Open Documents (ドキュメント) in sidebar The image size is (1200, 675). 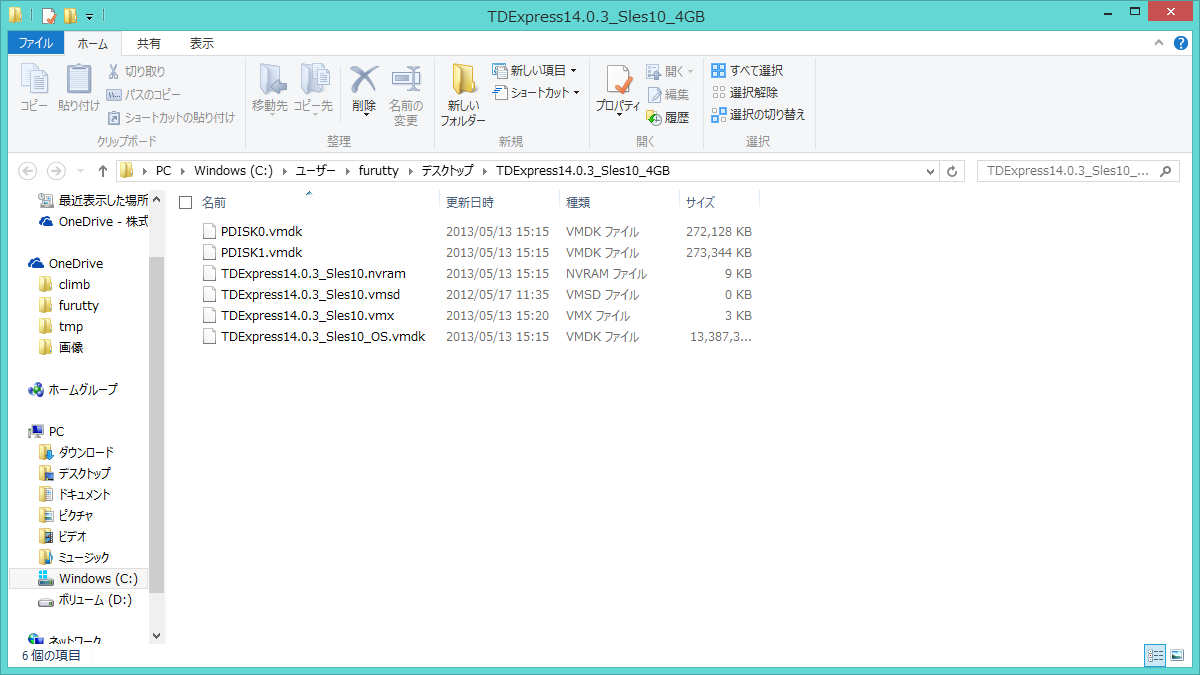75,494
